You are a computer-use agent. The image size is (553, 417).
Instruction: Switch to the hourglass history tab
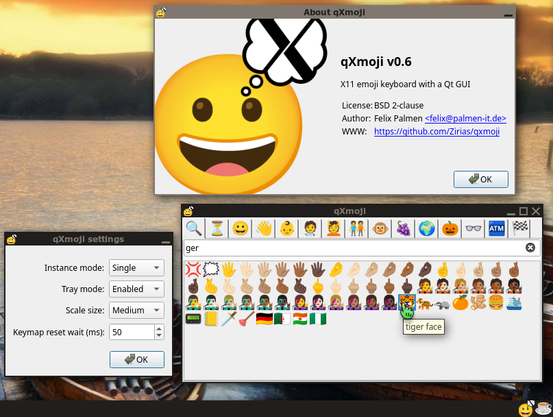click(x=217, y=229)
